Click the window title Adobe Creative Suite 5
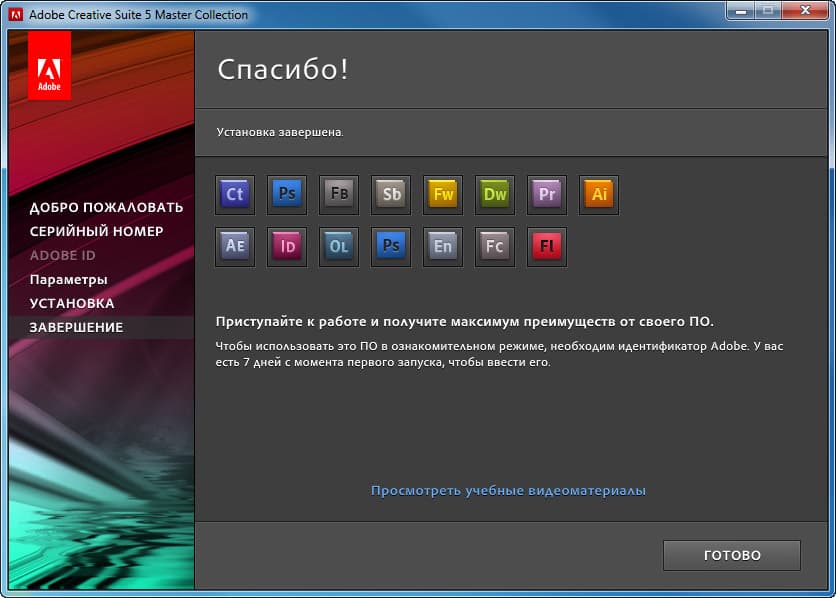836x598 pixels. click(139, 15)
